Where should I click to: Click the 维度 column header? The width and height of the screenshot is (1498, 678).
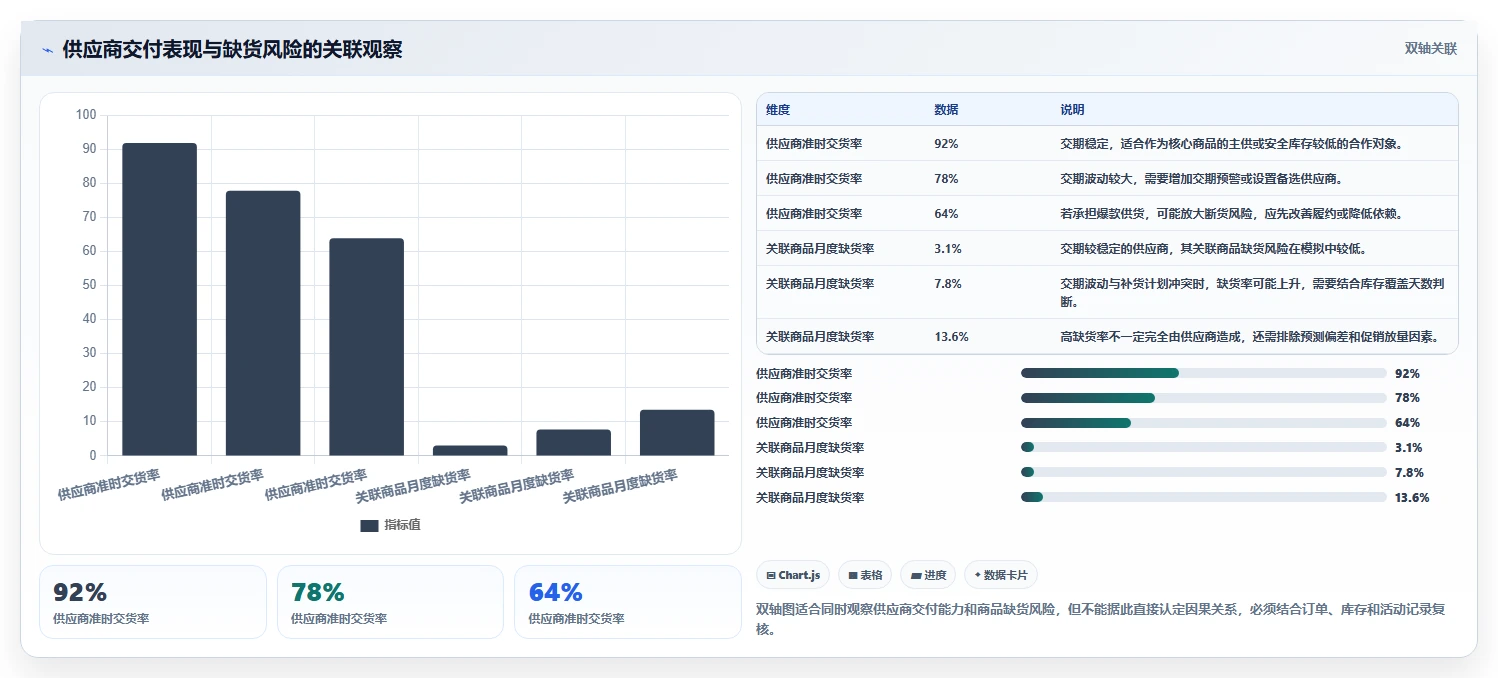click(778, 110)
